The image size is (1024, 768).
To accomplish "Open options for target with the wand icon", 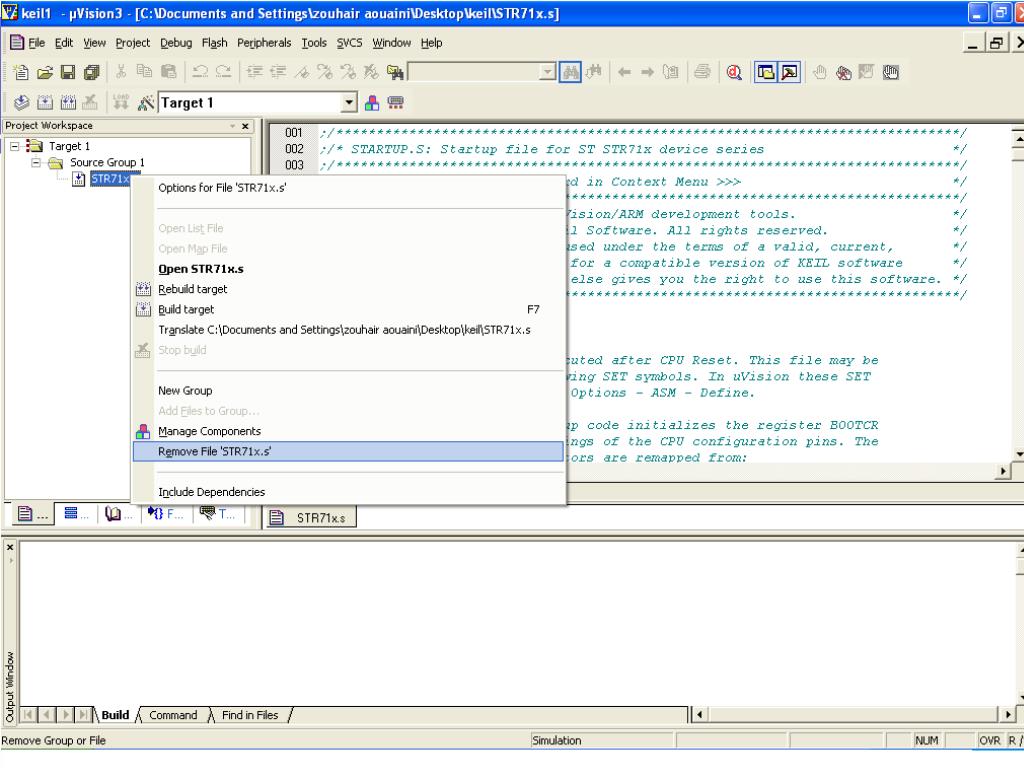I will coord(146,103).
